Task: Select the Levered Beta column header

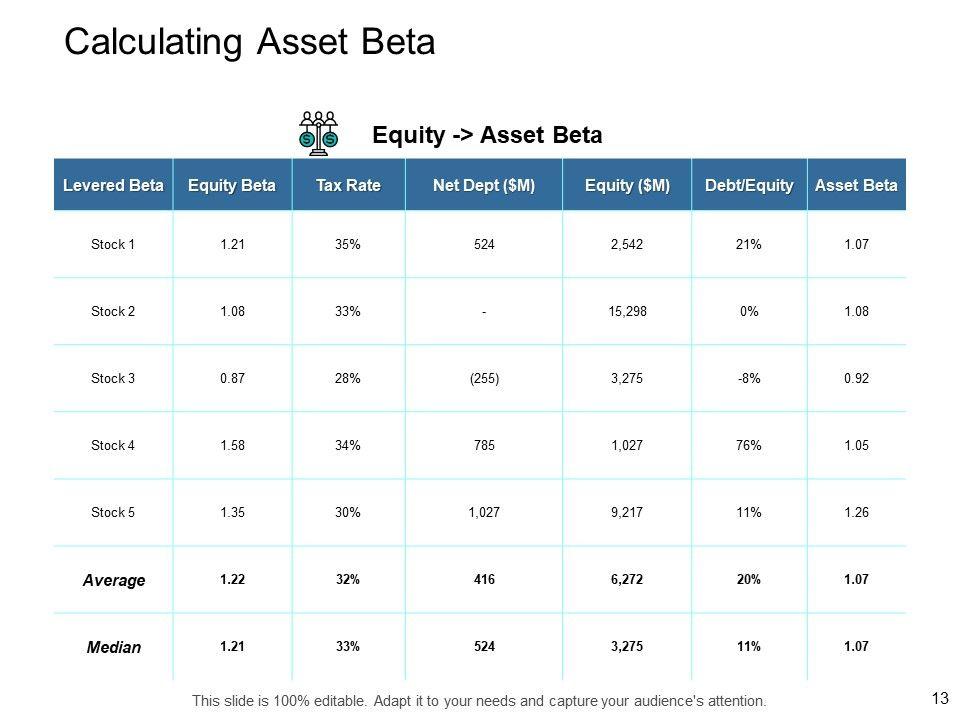Action: click(113, 185)
